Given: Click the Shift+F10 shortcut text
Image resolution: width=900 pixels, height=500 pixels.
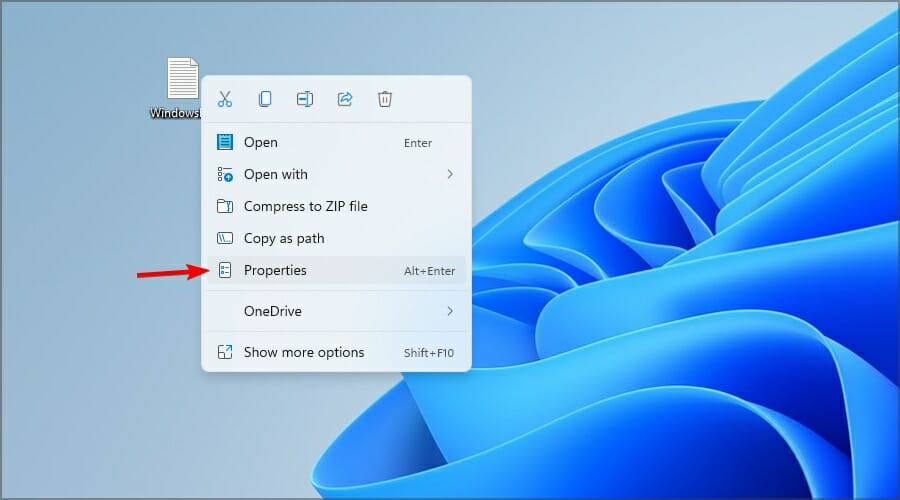Looking at the screenshot, I should click(x=429, y=353).
